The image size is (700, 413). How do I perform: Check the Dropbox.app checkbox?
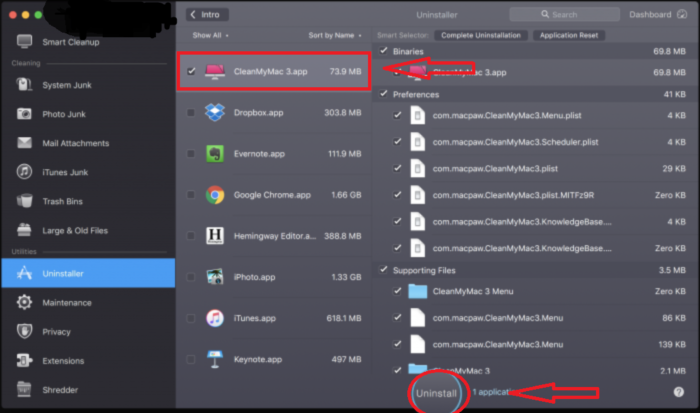191,113
